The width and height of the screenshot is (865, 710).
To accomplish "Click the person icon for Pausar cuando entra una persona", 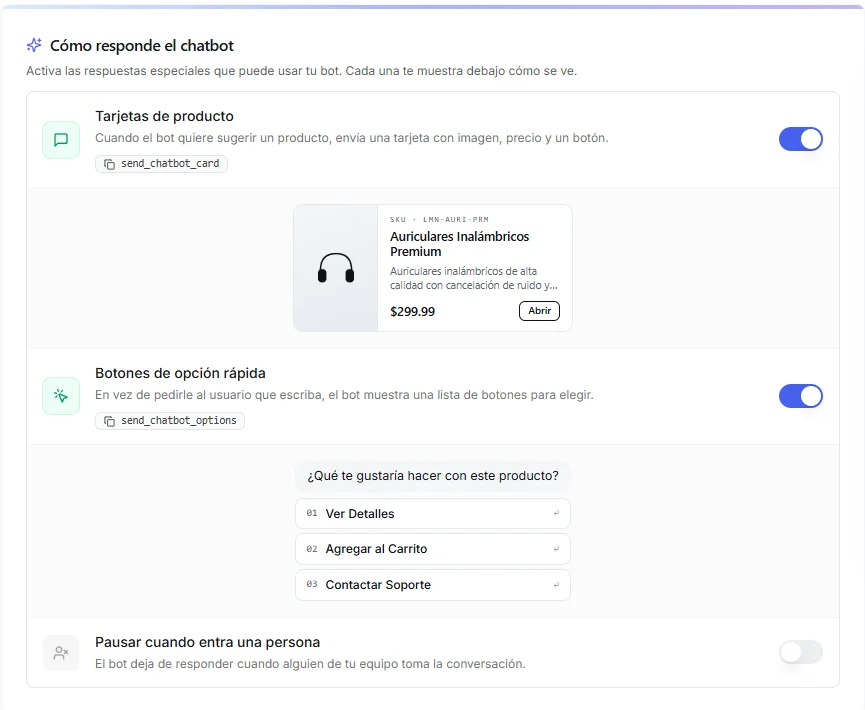I will [x=61, y=653].
